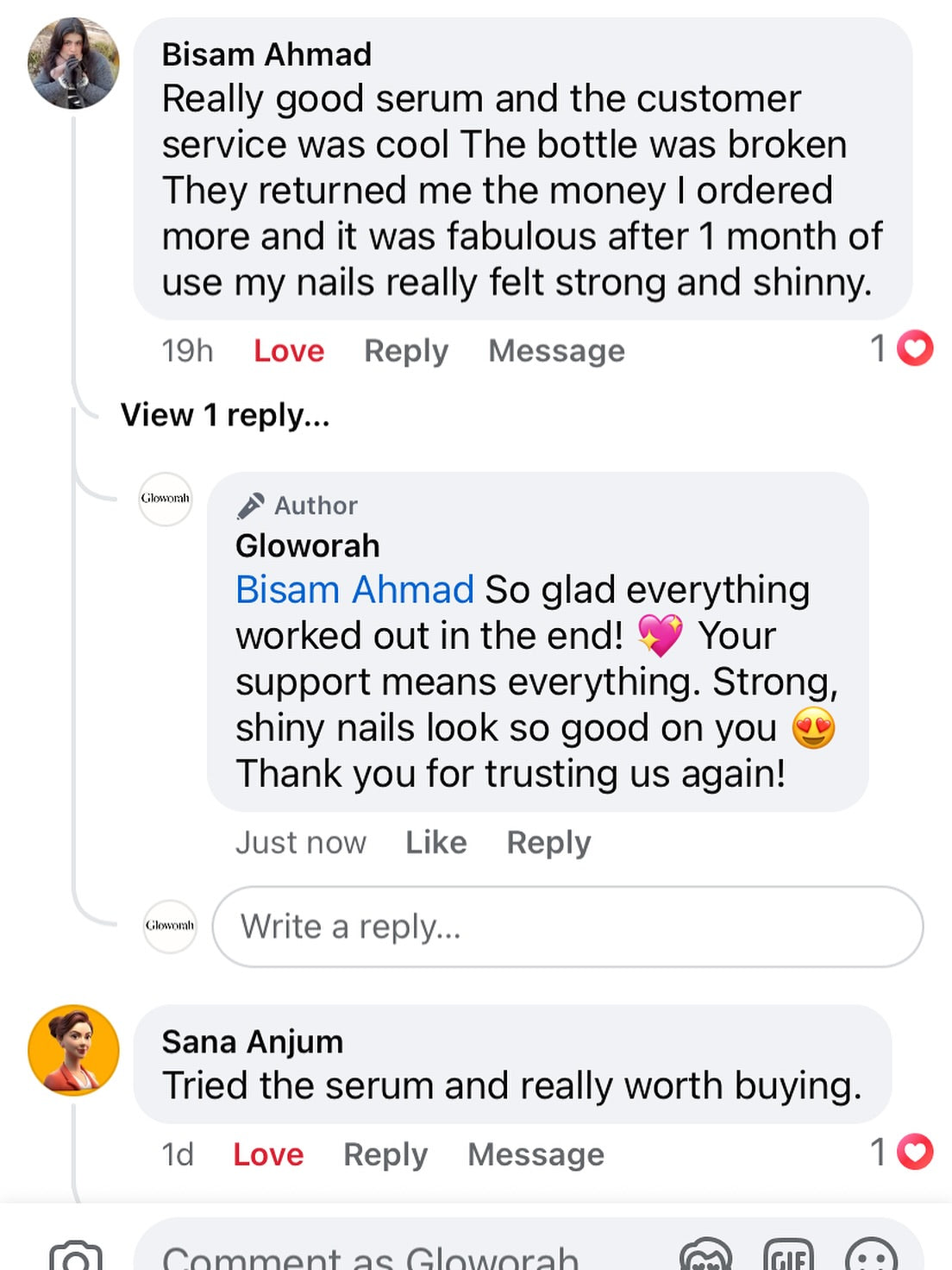The image size is (952, 1270).
Task: Toggle Like on Gloworah's reply
Action: point(436,842)
